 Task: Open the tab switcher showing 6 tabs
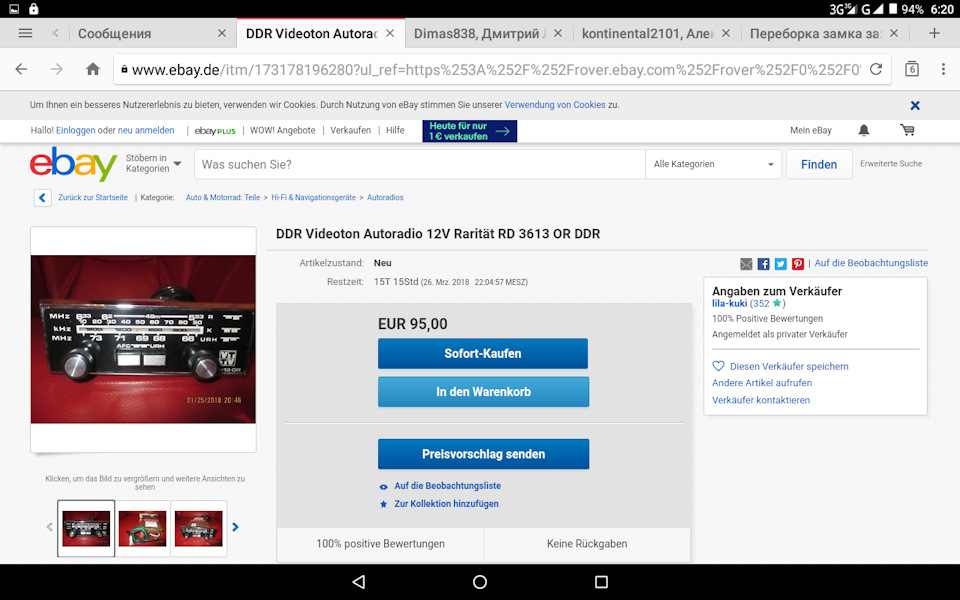[912, 69]
